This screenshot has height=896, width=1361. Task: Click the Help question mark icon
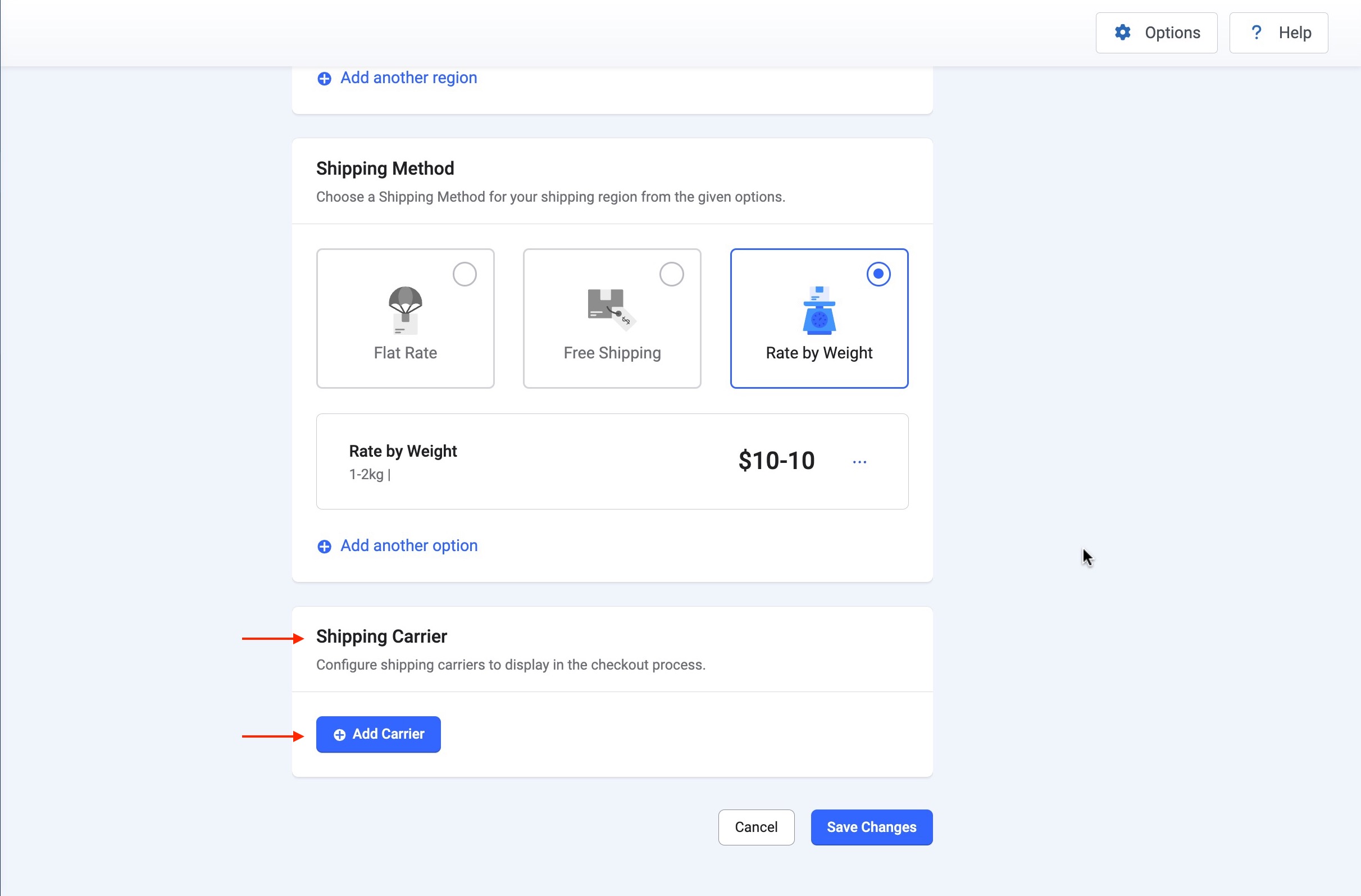click(1256, 33)
